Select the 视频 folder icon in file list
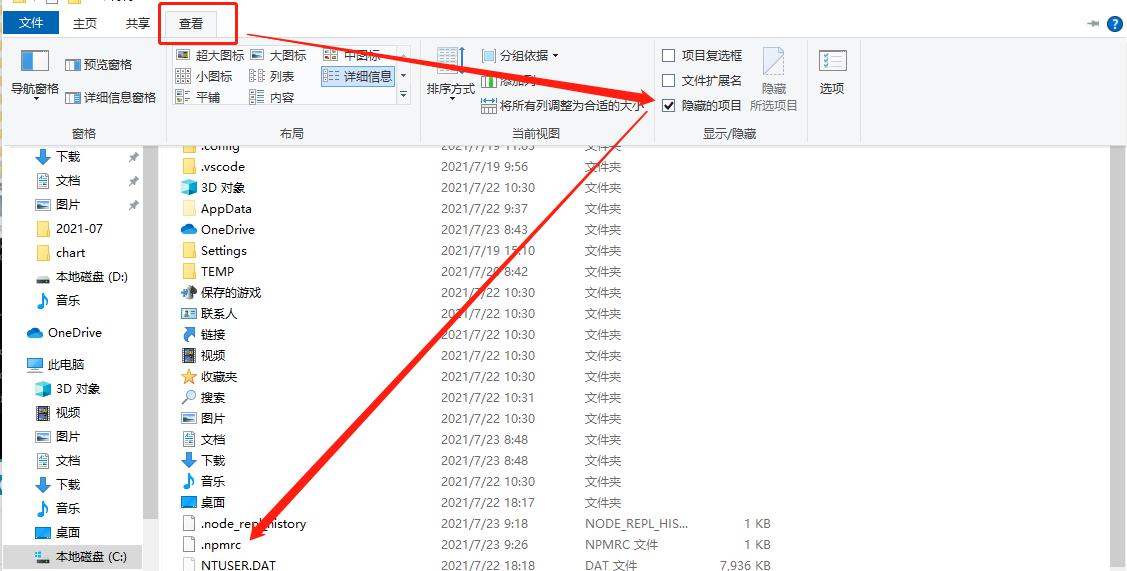Viewport: 1127px width, 571px height. 189,355
